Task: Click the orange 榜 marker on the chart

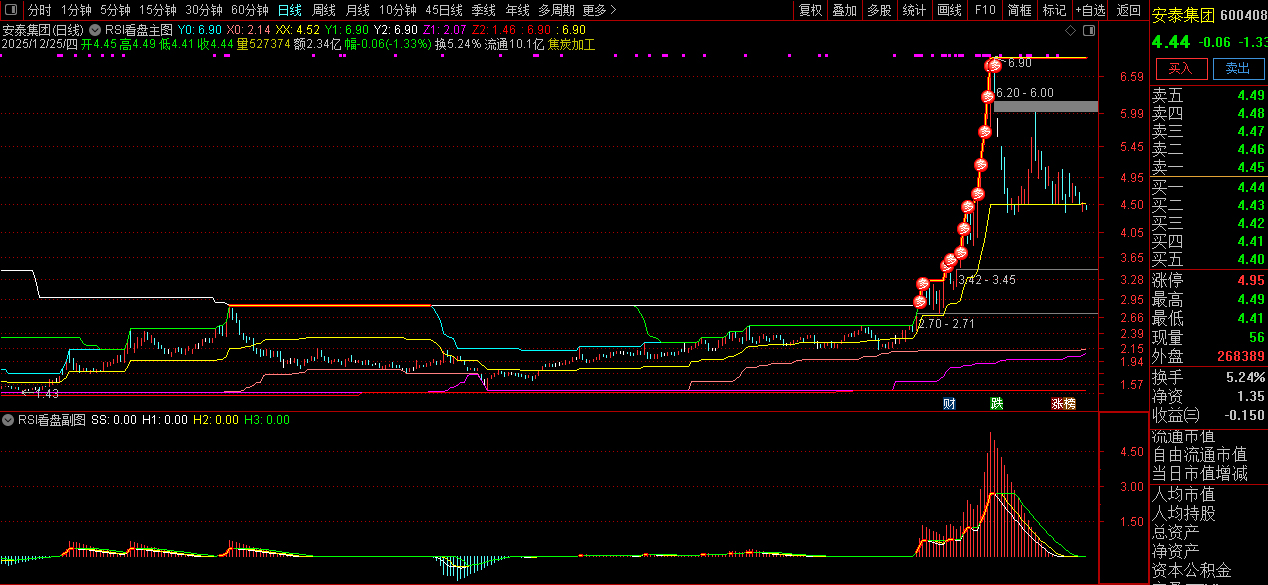Action: (1069, 404)
